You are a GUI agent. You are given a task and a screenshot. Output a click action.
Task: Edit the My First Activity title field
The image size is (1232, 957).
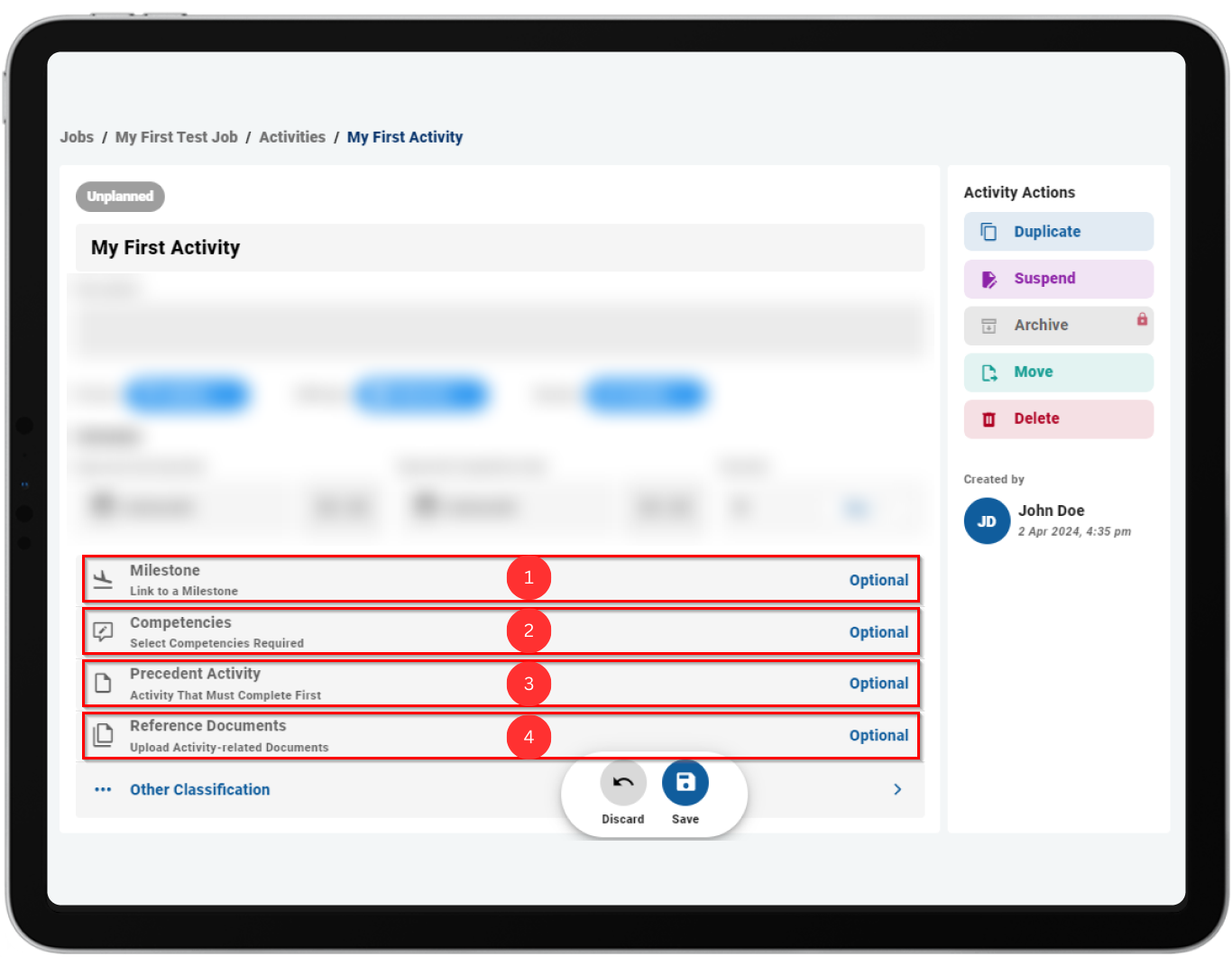(501, 248)
